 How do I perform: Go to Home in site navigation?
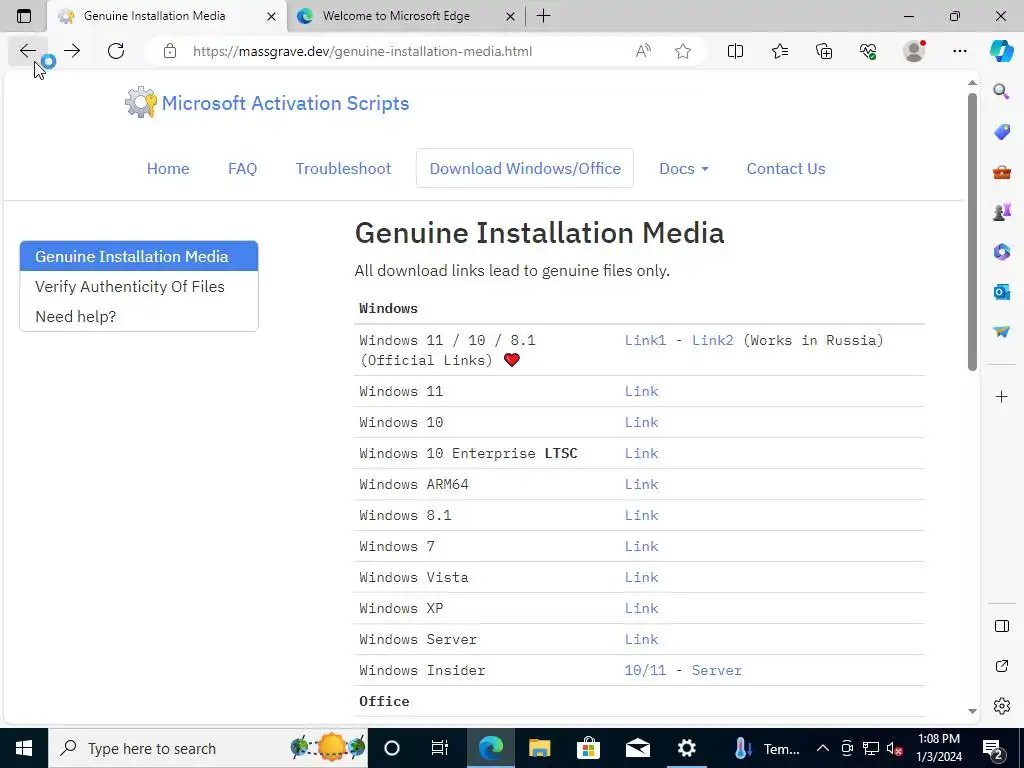[168, 168]
